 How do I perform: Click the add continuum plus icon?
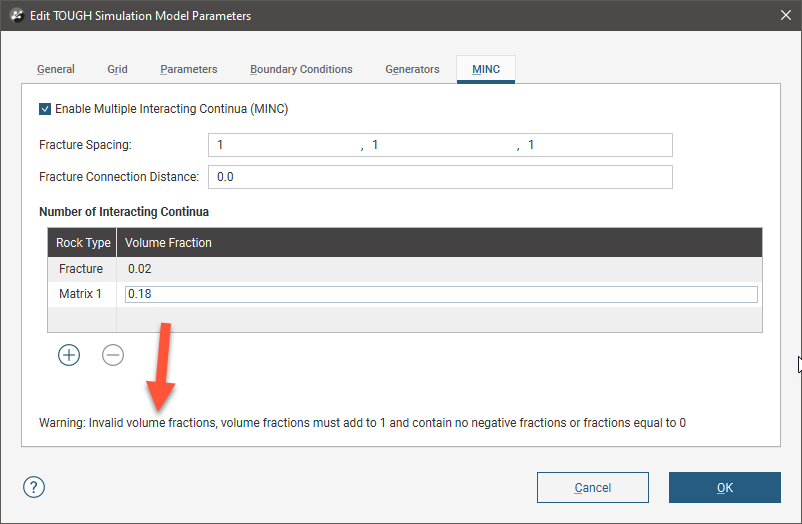69,355
